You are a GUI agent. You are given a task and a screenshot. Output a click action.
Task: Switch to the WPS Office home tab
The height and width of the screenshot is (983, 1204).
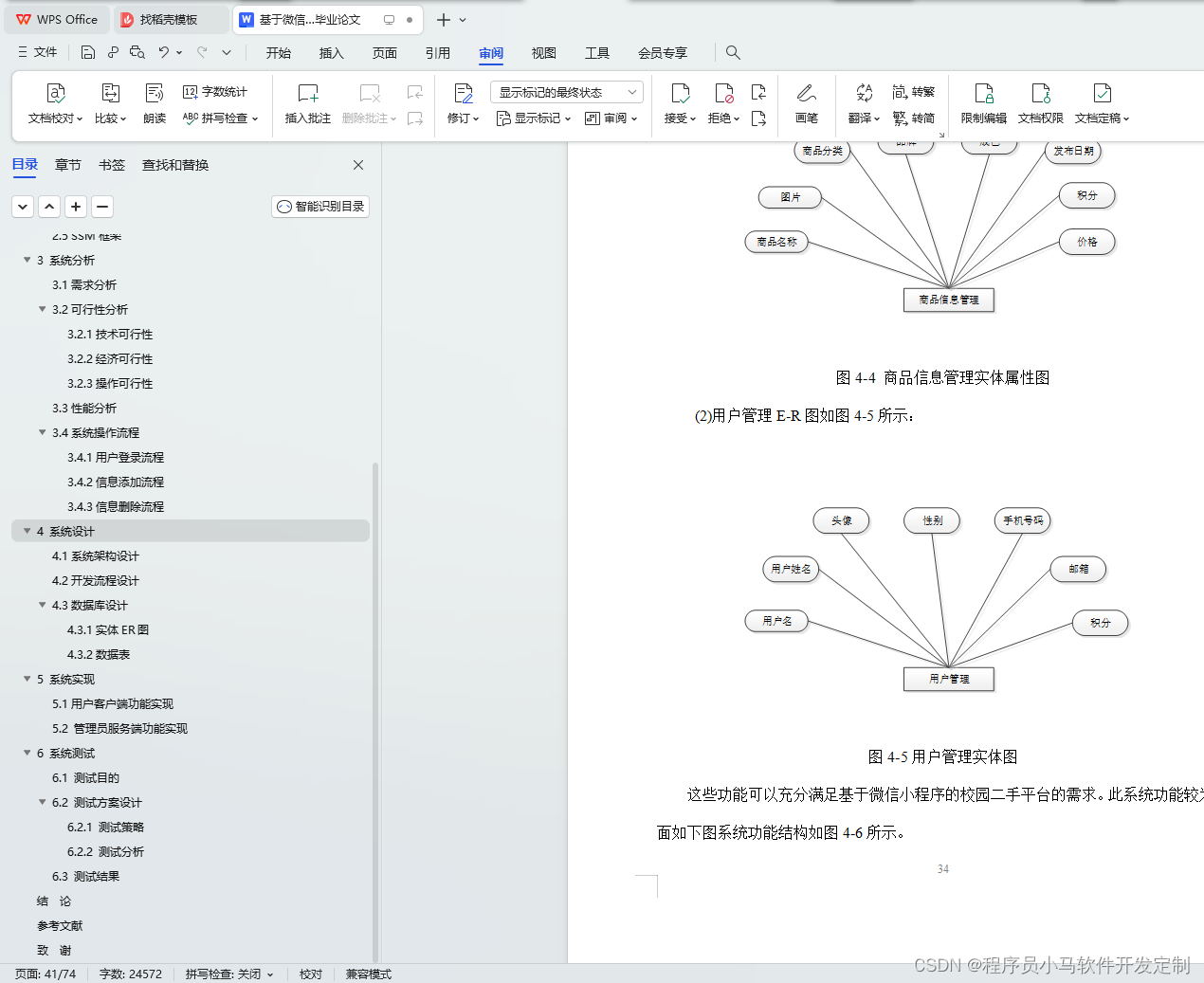[x=57, y=19]
